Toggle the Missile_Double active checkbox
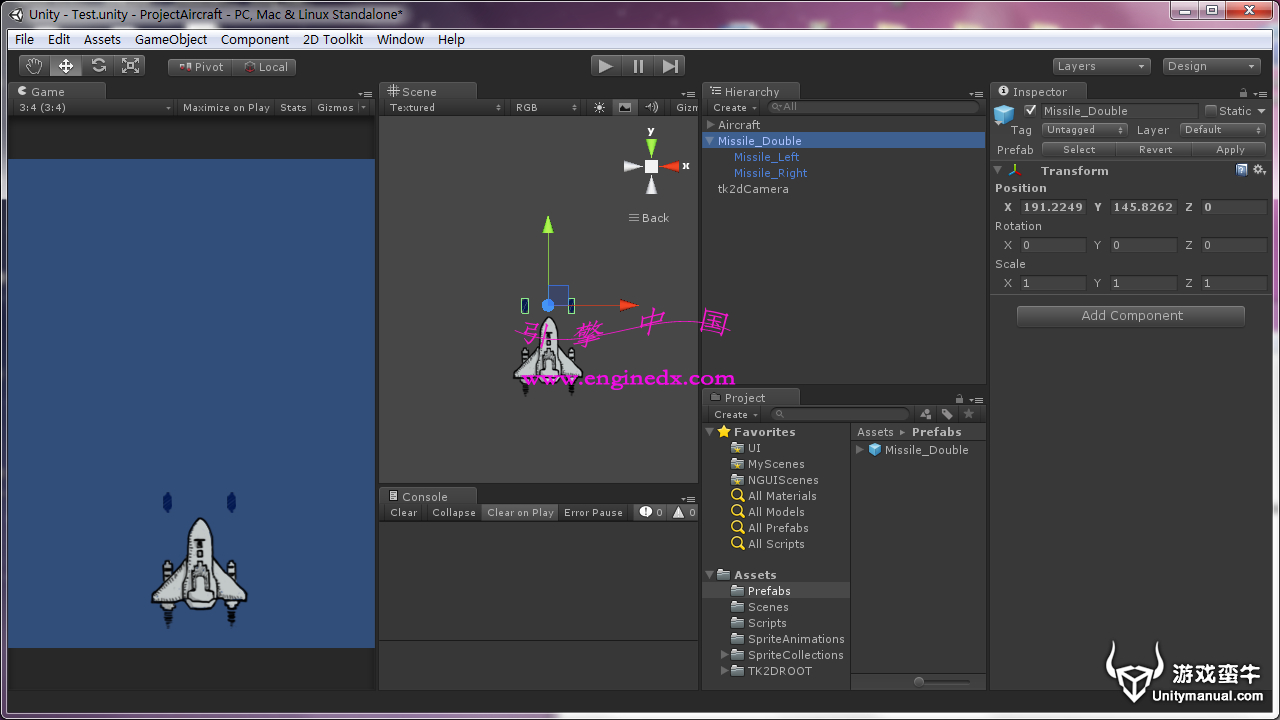The height and width of the screenshot is (720, 1280). pyautogui.click(x=1031, y=111)
